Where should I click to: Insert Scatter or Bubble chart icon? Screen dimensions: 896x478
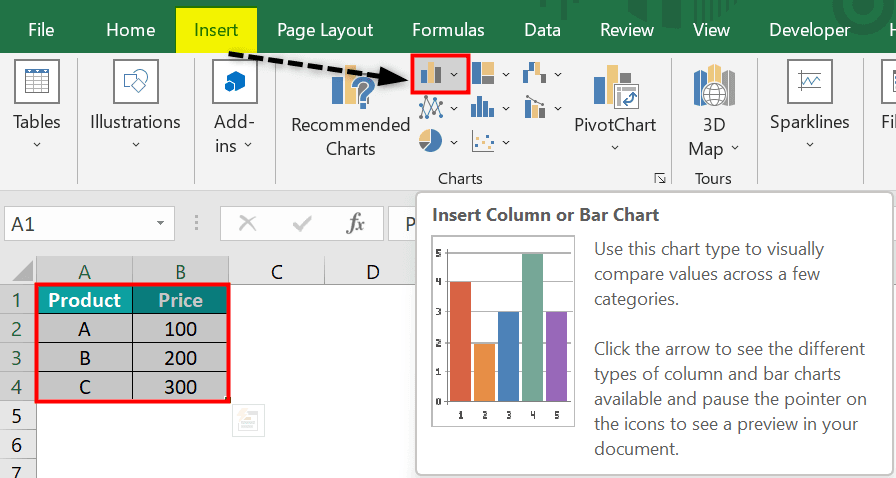[x=483, y=141]
